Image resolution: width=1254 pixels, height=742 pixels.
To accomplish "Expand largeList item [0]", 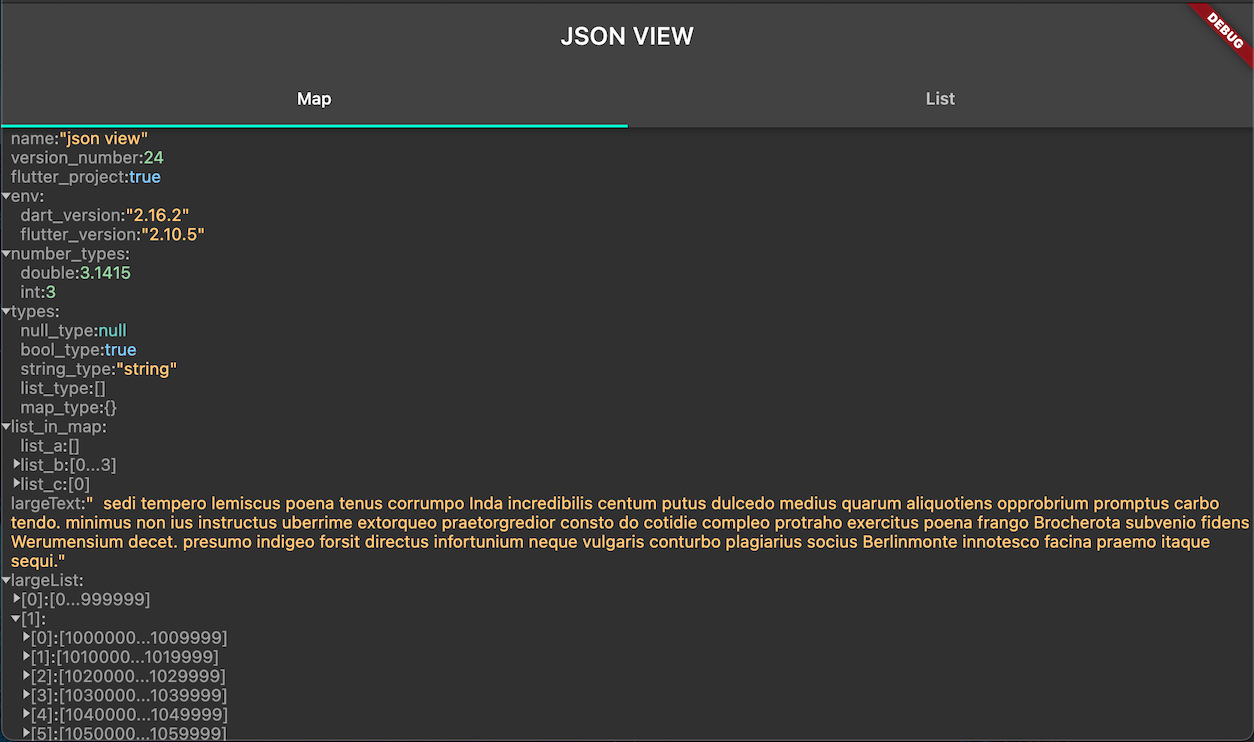I will pyautogui.click(x=17, y=599).
